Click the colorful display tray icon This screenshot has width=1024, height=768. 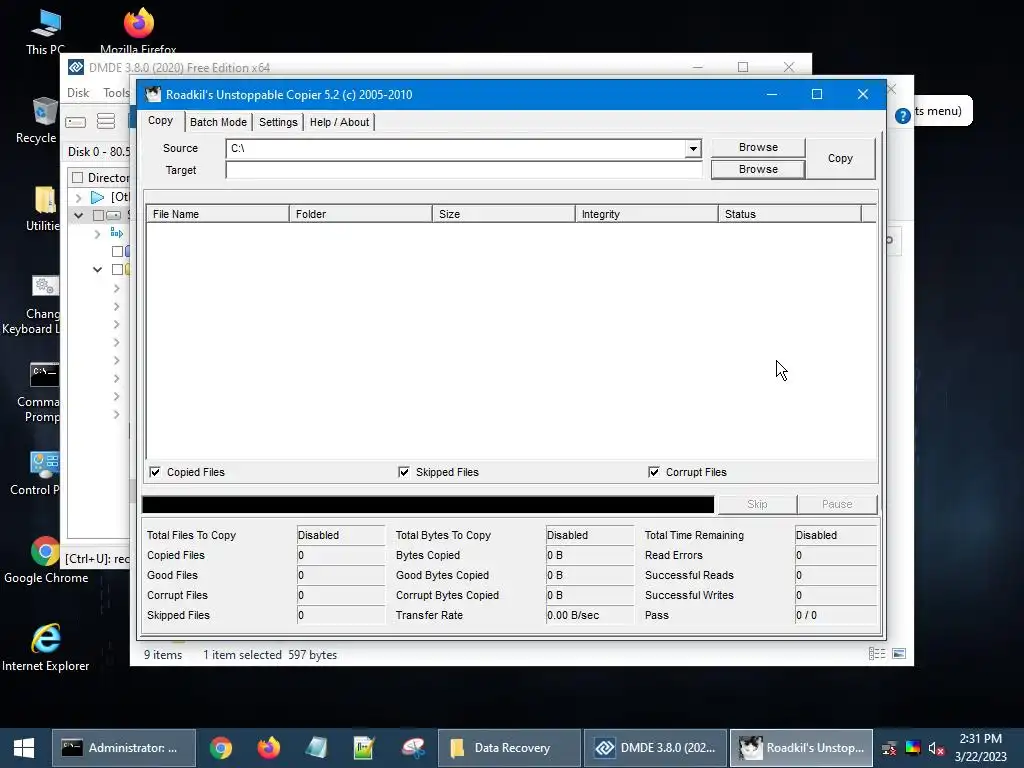point(913,748)
